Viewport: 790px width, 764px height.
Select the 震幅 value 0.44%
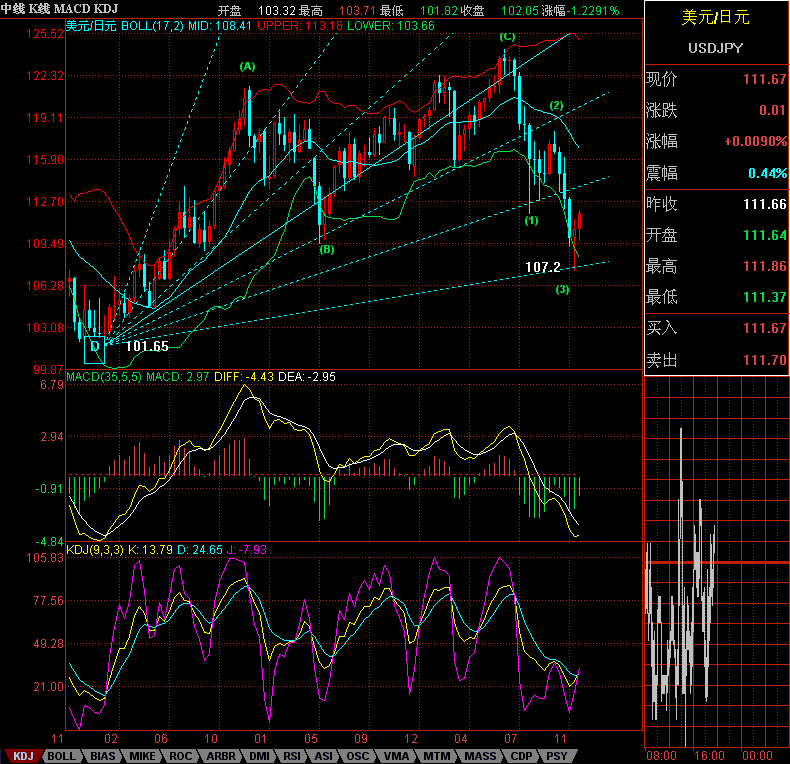coord(767,173)
